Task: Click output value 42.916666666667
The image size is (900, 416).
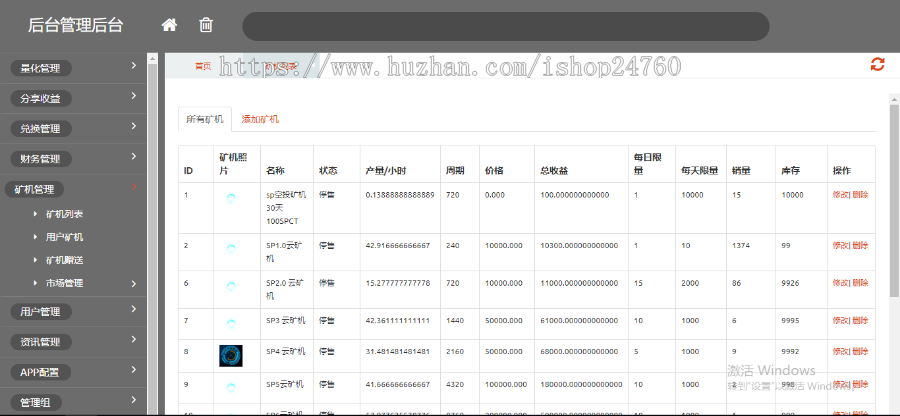Action: (x=397, y=245)
